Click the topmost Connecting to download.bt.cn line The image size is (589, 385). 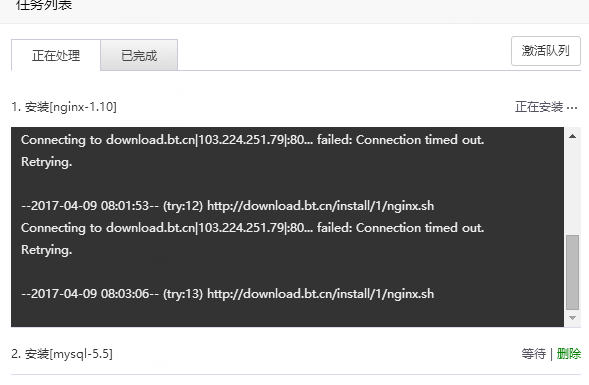point(252,140)
